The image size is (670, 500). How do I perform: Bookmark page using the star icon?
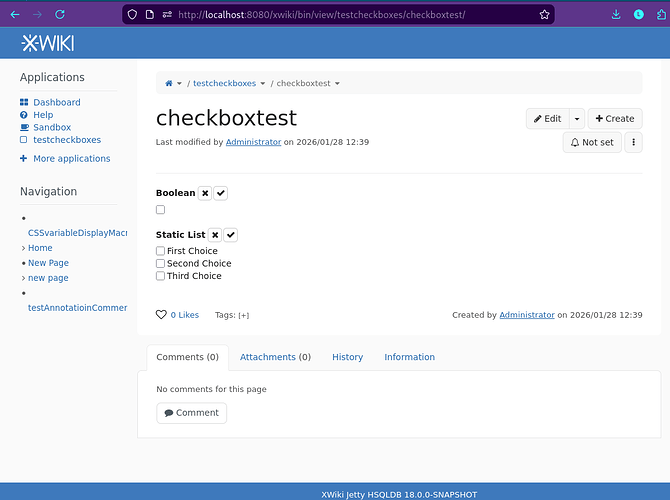click(x=544, y=15)
